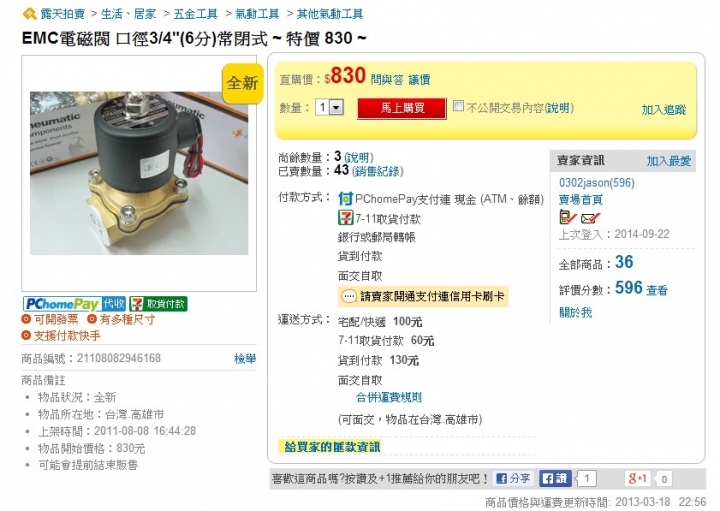
Task: Share item via Facebook 分享 icon
Action: click(514, 478)
